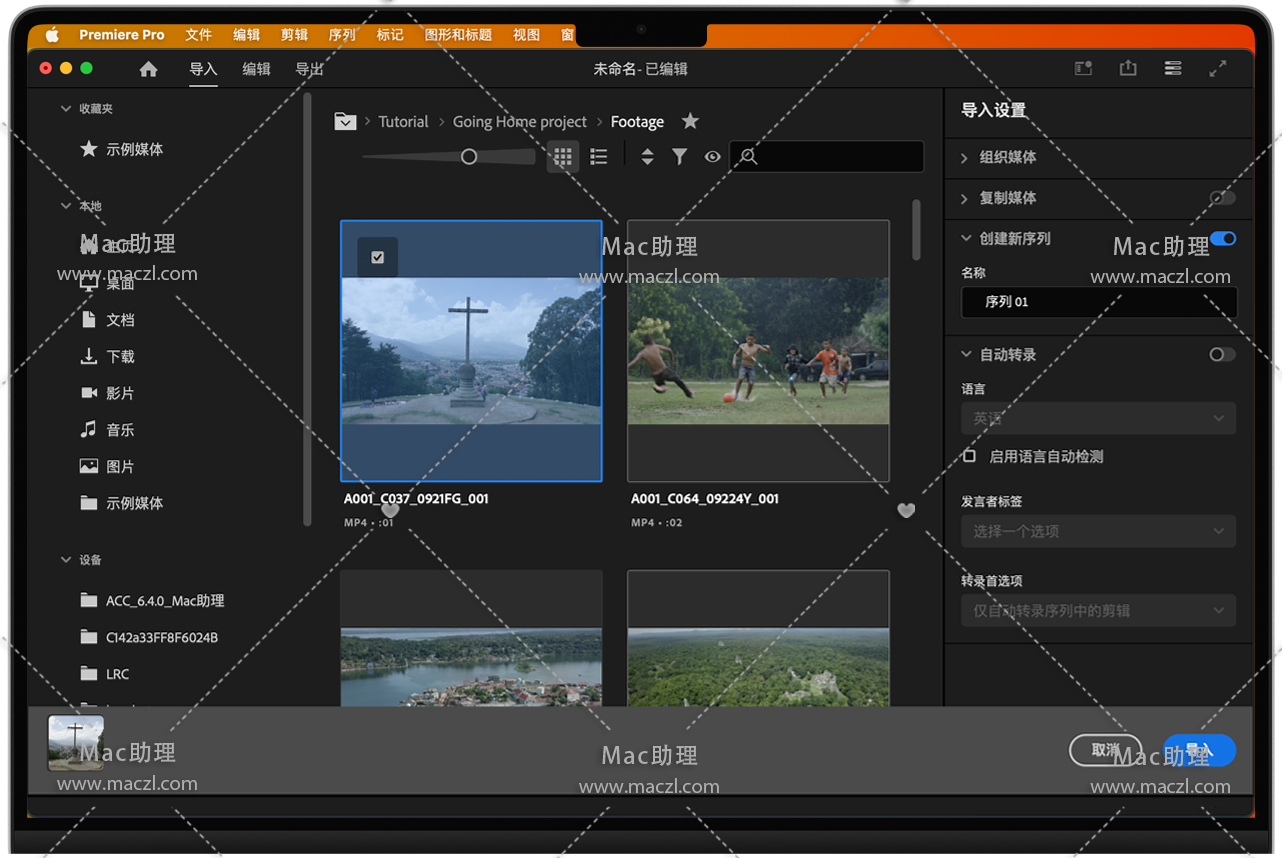Switch to grid view of media
This screenshot has width=1282, height=858.
(x=563, y=157)
